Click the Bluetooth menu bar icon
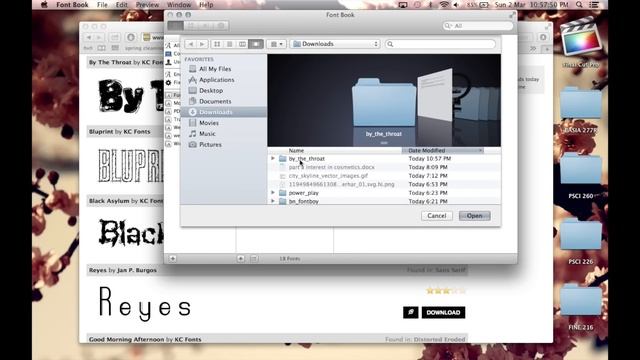The image size is (640, 360). click(430, 5)
